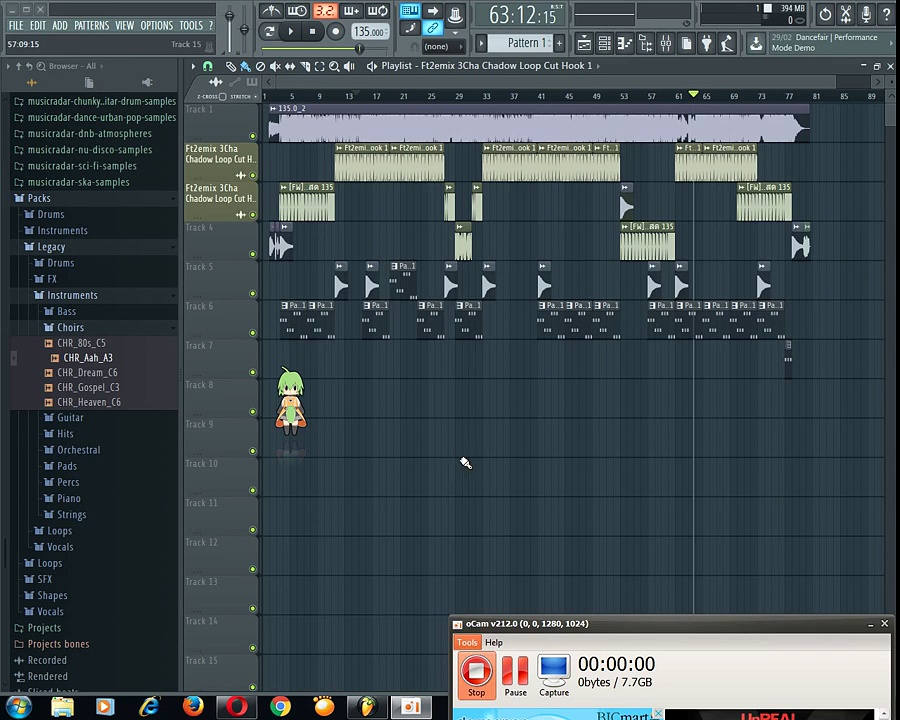This screenshot has width=900, height=720.
Task: Select the Zoom magnifier tool
Action: (x=334, y=67)
